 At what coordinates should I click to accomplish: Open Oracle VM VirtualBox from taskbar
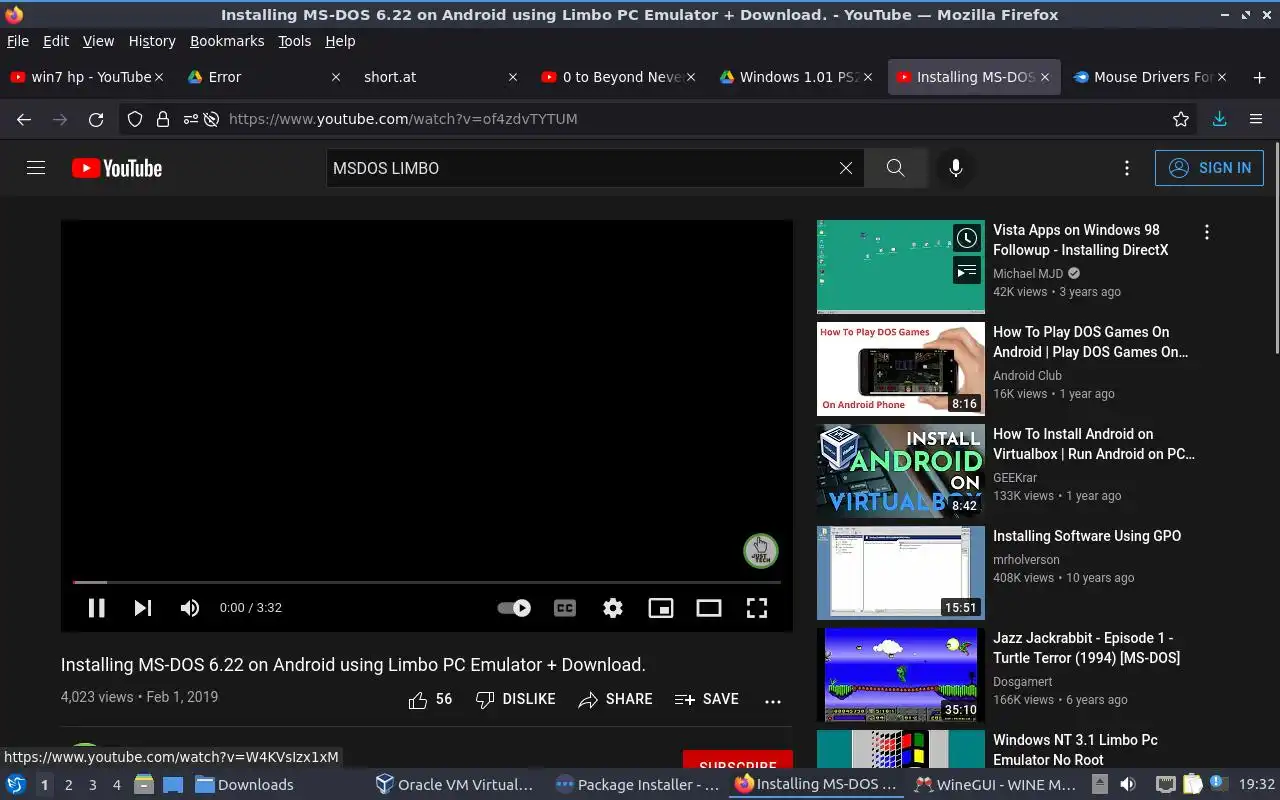point(456,785)
